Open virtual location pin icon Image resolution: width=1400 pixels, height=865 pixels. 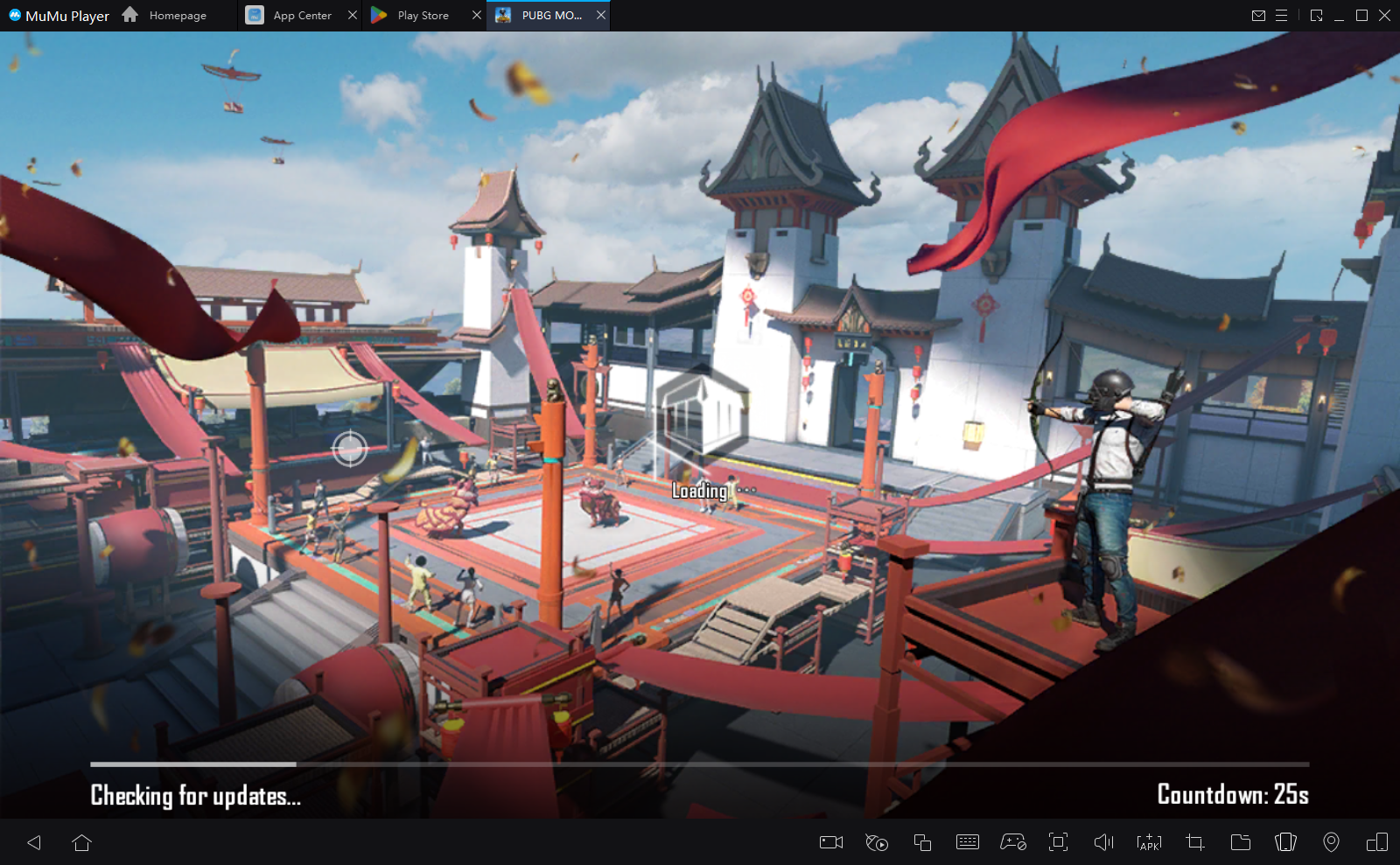pyautogui.click(x=1331, y=842)
